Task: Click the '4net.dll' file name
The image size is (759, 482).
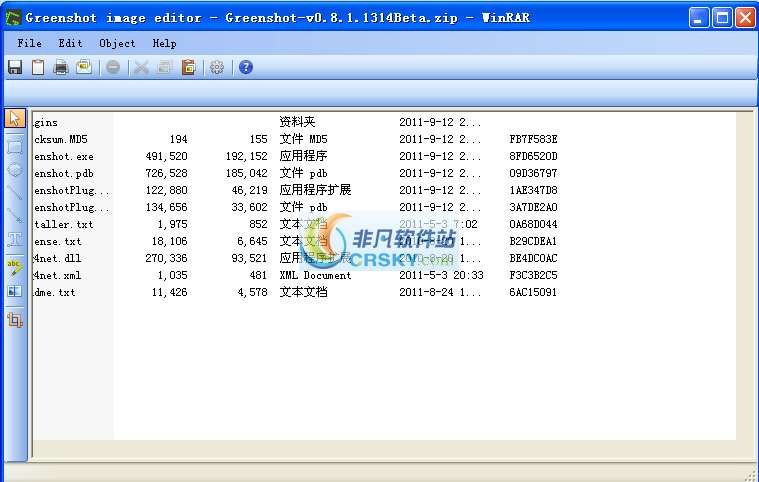Action: click(58, 258)
